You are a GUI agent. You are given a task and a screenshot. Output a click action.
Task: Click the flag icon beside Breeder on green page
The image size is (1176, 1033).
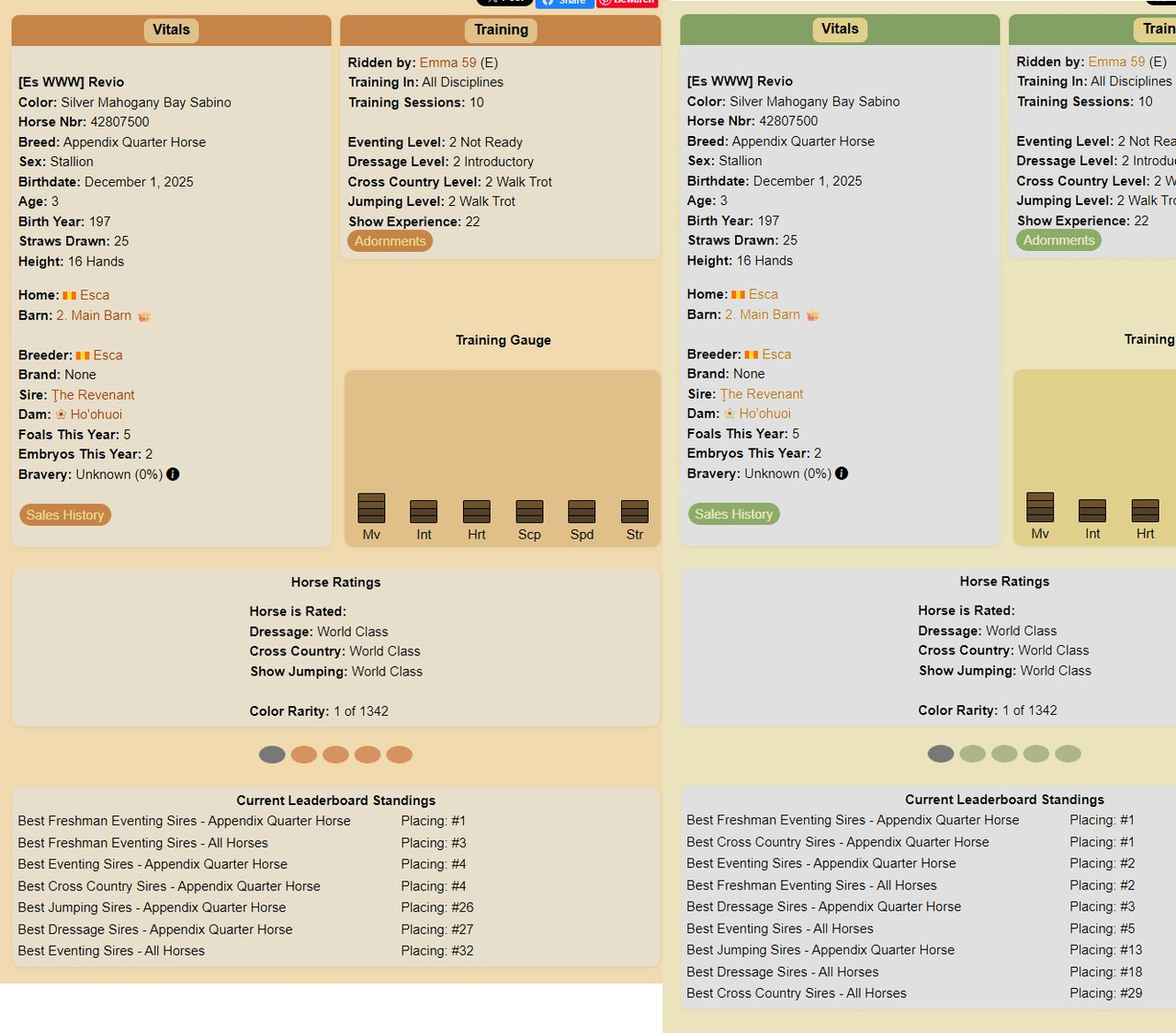coord(752,354)
